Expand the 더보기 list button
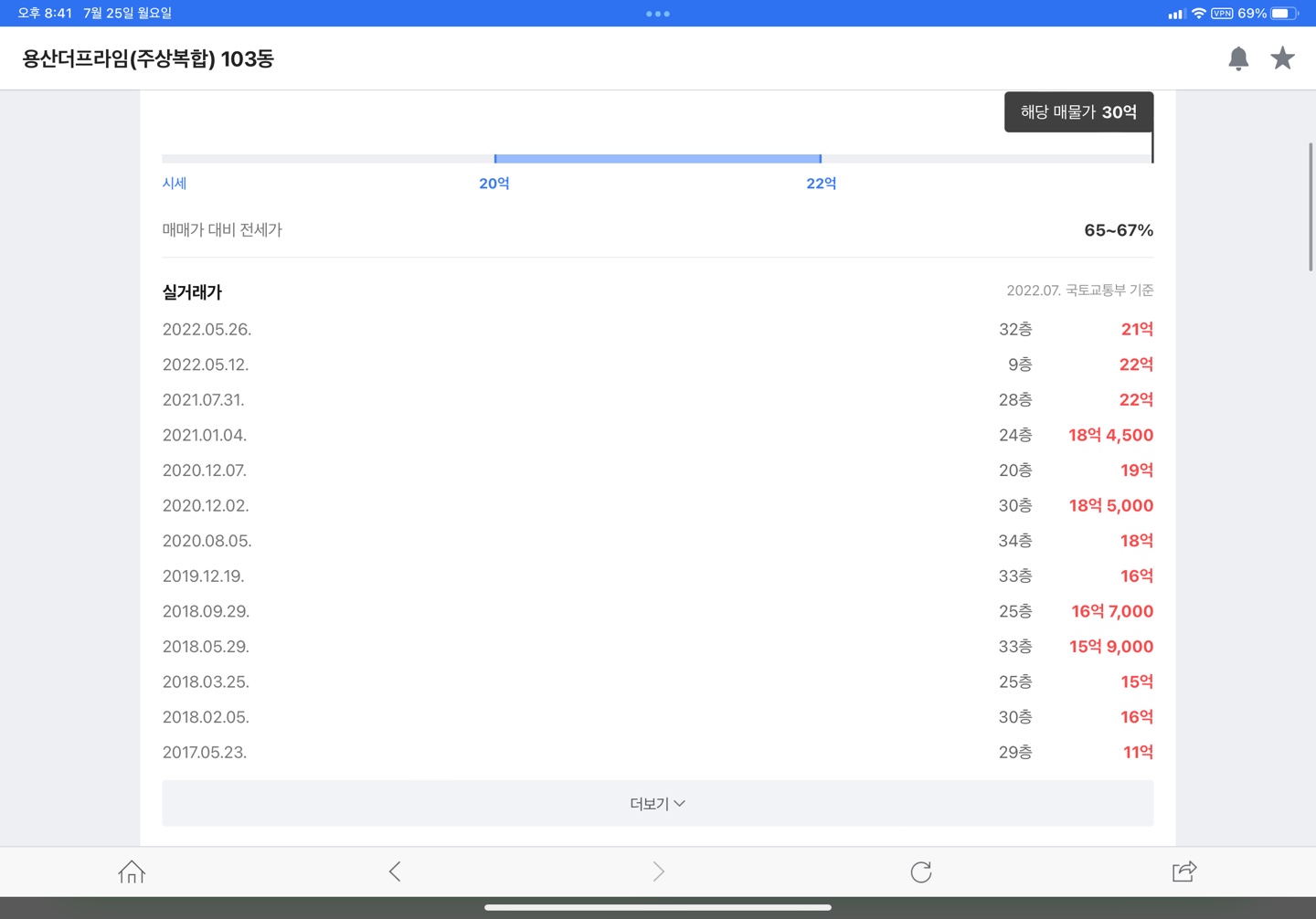Viewport: 1316px width, 919px height. tap(658, 803)
